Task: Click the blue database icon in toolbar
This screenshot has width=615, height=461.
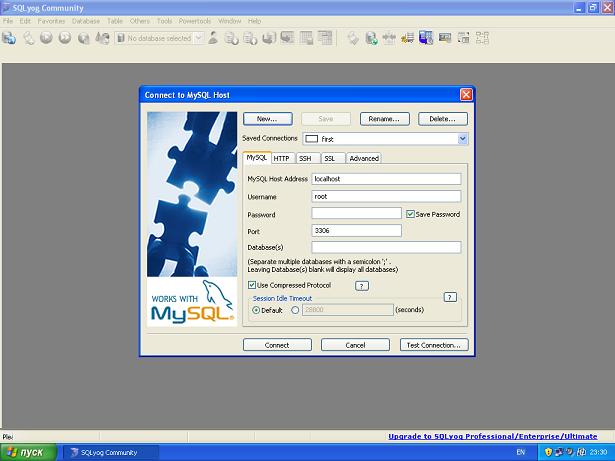Action: pyautogui.click(x=426, y=38)
